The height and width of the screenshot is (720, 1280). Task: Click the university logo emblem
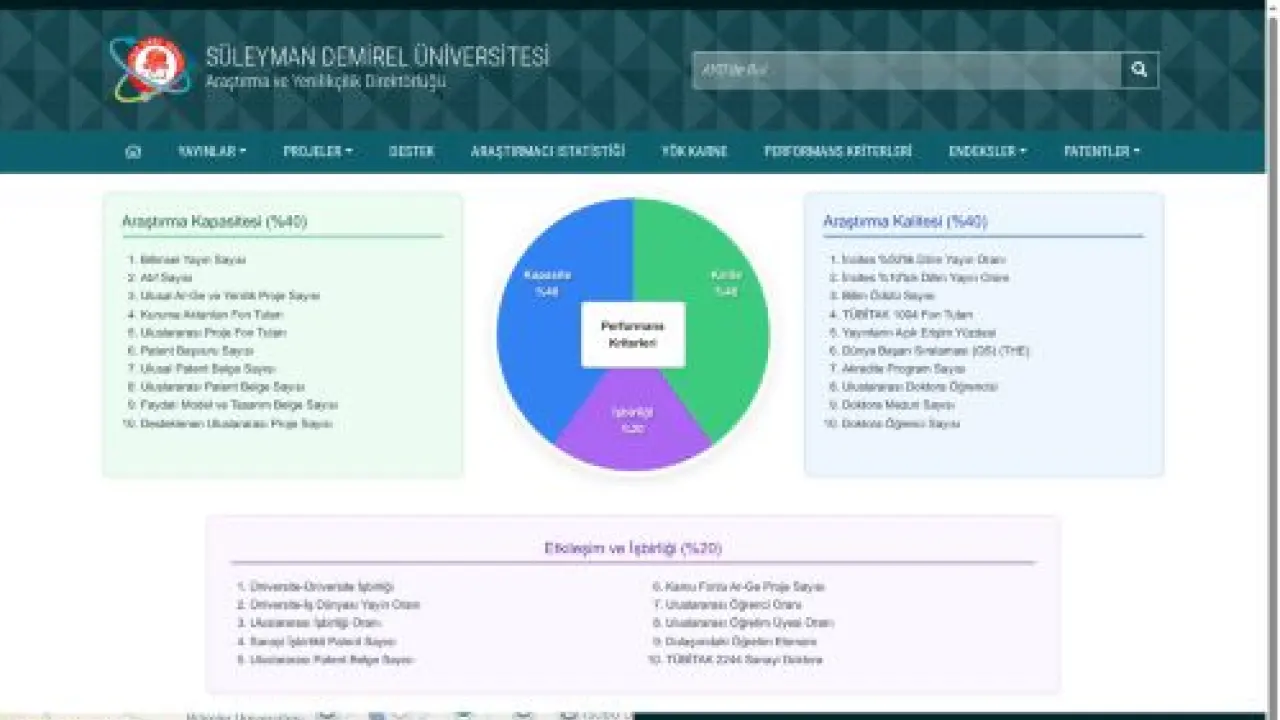pos(150,68)
